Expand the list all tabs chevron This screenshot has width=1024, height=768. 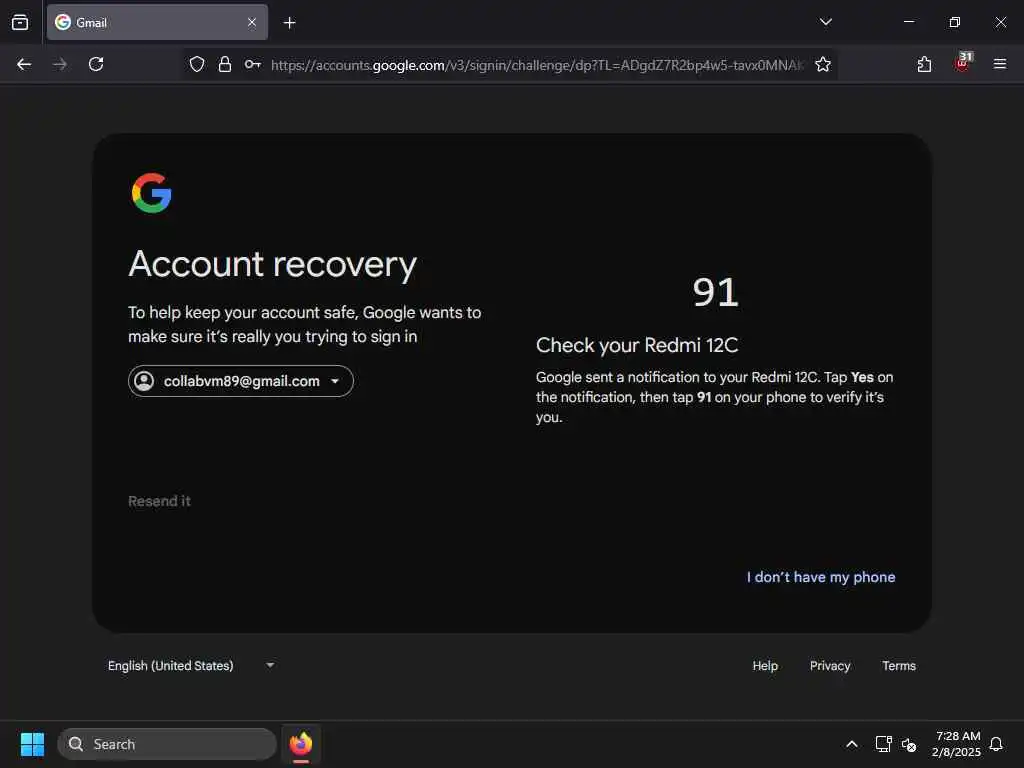tap(825, 22)
